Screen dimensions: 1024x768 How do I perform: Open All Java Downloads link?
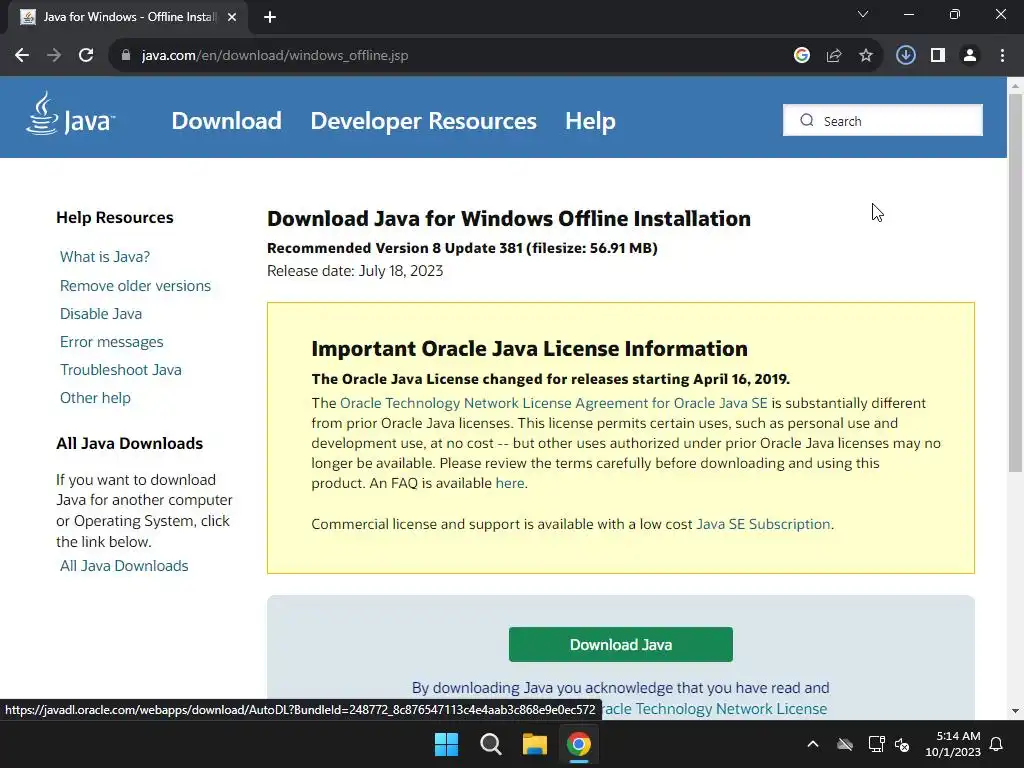pos(124,566)
